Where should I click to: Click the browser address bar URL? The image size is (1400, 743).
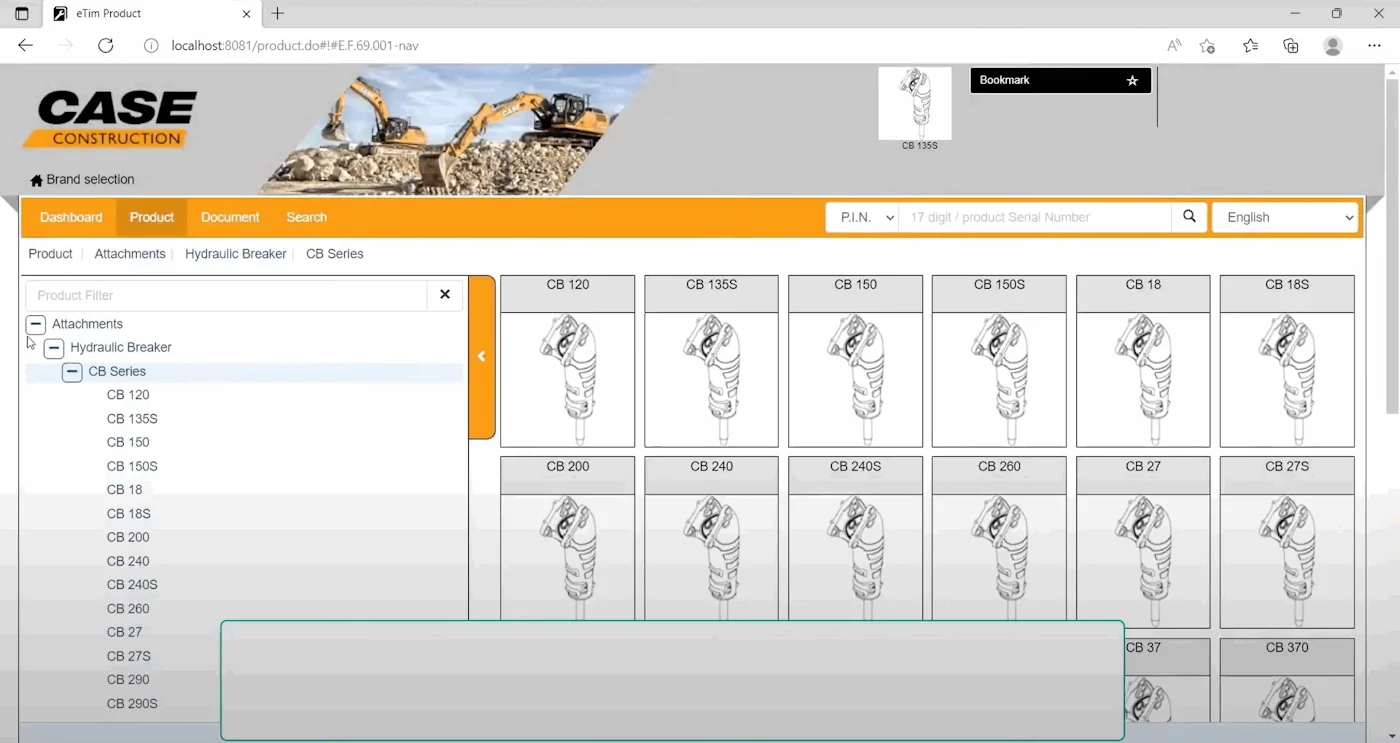(x=295, y=46)
